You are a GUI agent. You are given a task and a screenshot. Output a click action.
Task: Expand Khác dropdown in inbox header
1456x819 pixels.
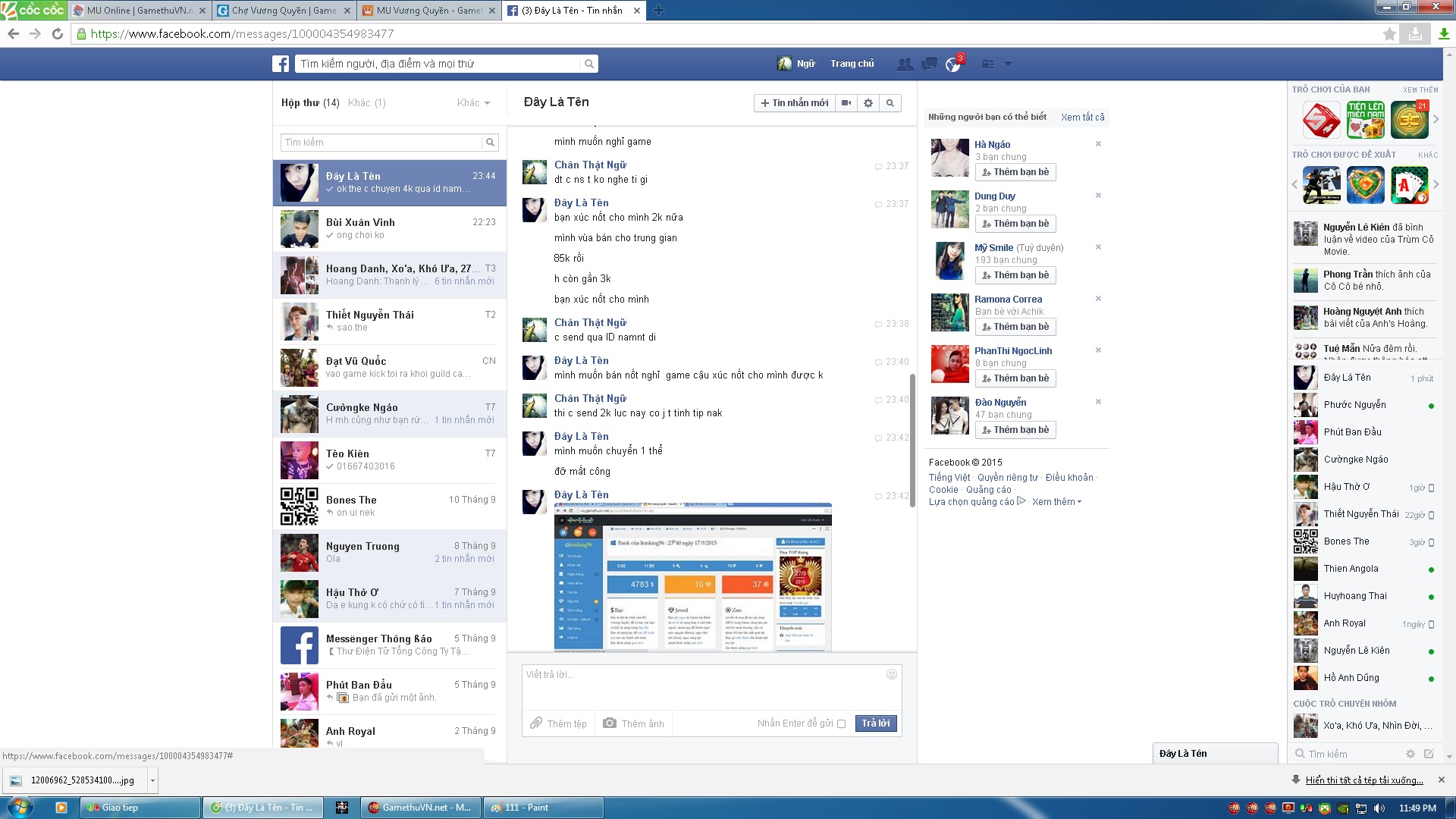474,103
